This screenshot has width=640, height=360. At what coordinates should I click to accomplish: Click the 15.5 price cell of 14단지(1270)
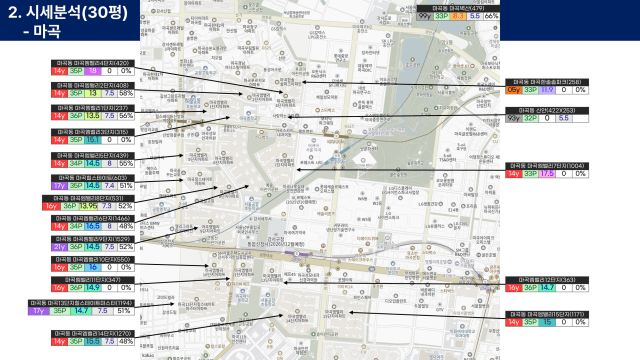[x=93, y=341]
